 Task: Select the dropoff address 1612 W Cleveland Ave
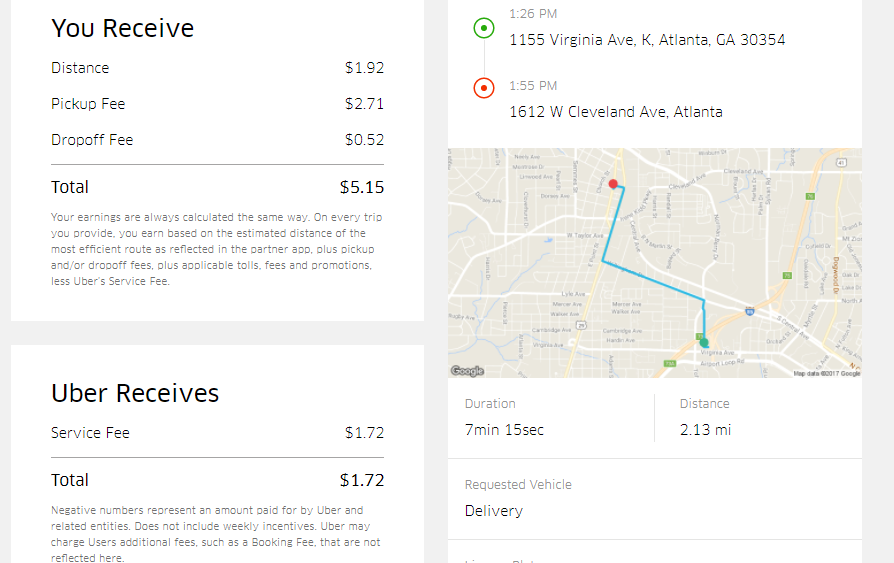point(616,112)
